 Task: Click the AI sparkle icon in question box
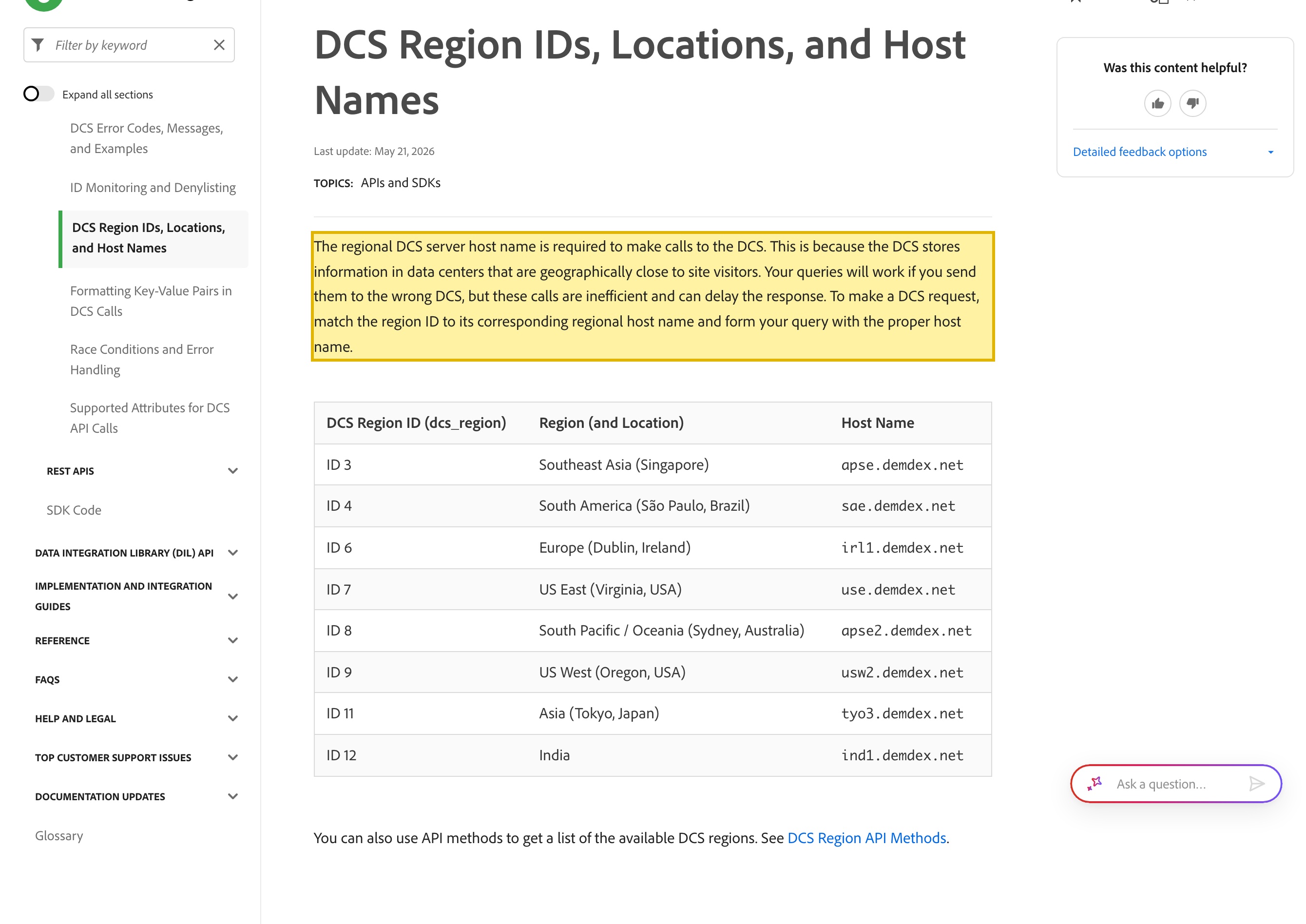[1095, 784]
